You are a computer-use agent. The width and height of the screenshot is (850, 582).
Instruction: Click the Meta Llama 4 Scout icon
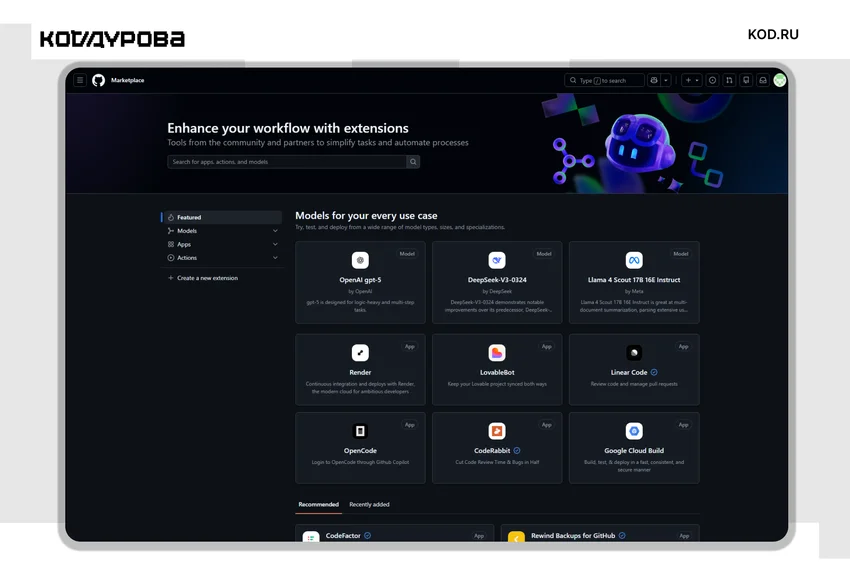pyautogui.click(x=634, y=260)
